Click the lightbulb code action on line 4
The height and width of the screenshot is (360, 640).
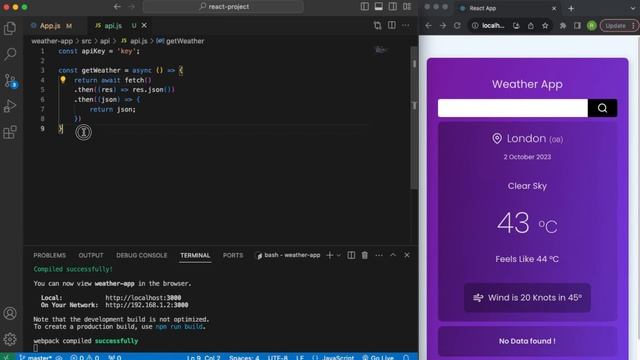63,80
